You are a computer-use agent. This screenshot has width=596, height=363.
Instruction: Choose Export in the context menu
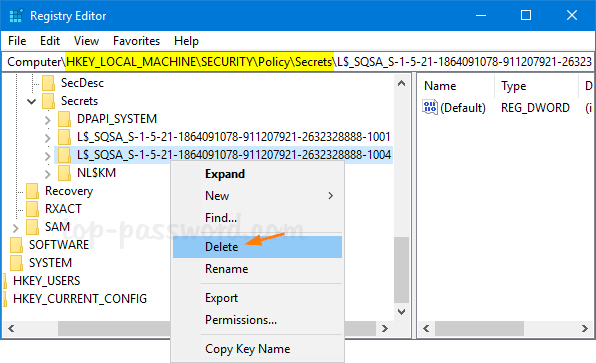pyautogui.click(x=258, y=298)
